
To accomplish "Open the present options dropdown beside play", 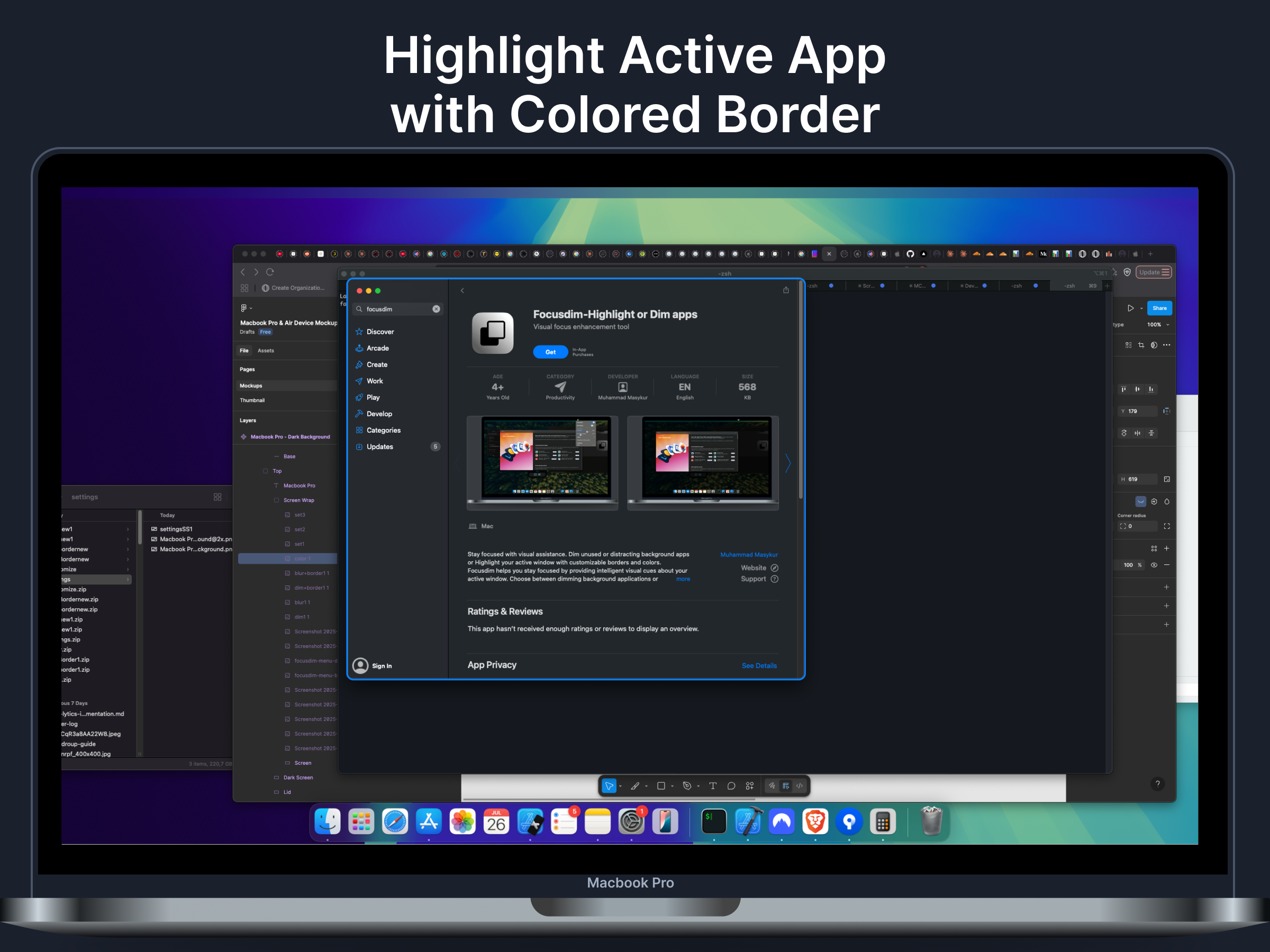I will click(x=1141, y=309).
